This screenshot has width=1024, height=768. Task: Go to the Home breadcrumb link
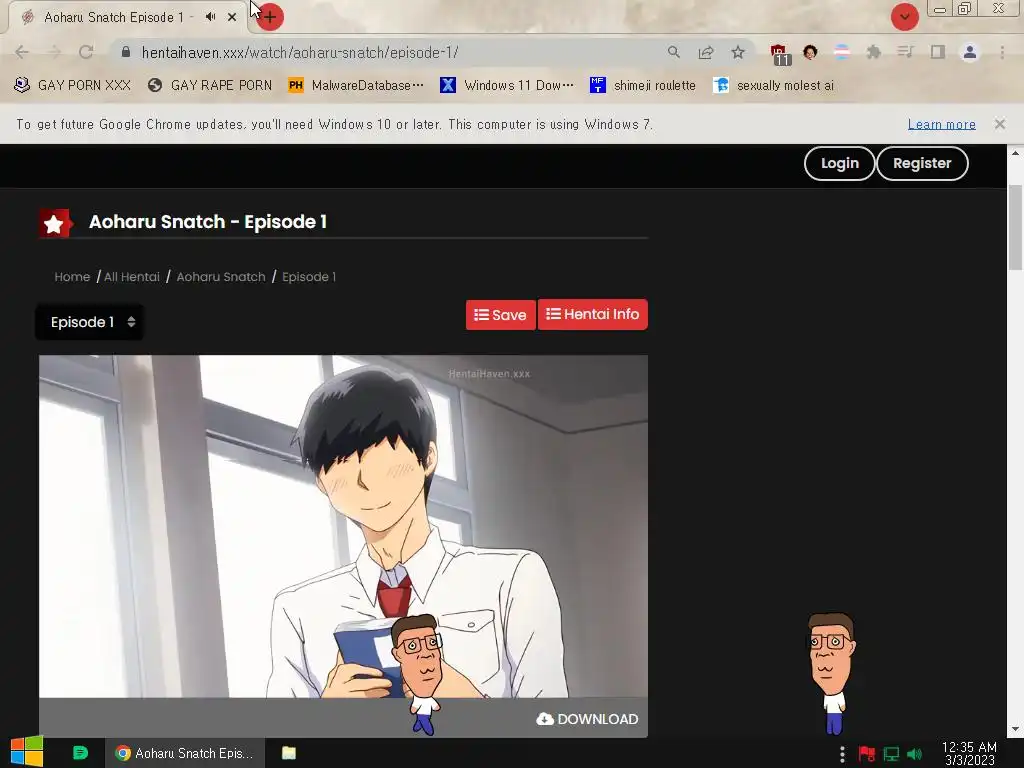click(72, 277)
